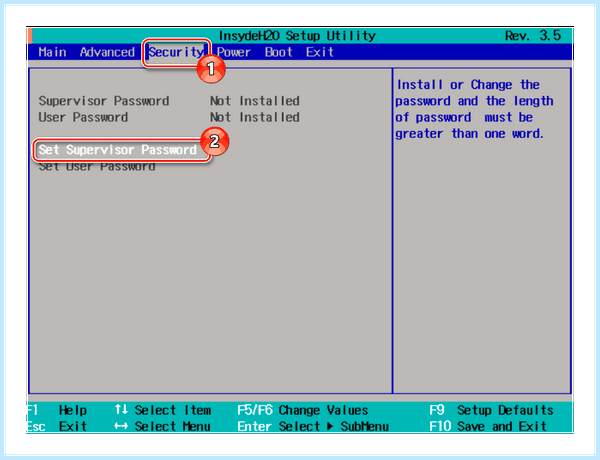Click Supervisor Password's Not Installed value
The height and width of the screenshot is (460, 600).
254,101
